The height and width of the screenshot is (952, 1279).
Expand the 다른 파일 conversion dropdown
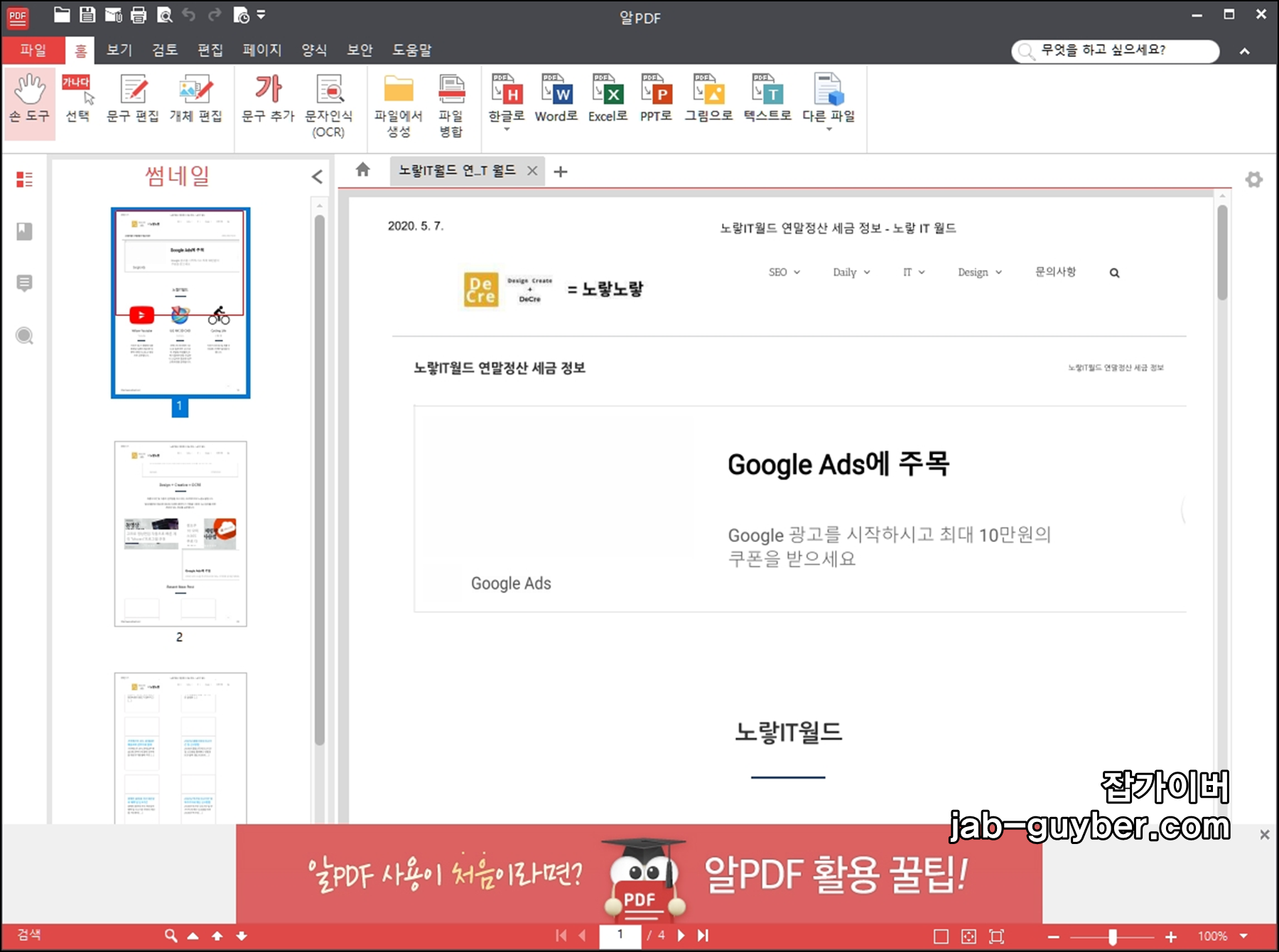pyautogui.click(x=829, y=129)
